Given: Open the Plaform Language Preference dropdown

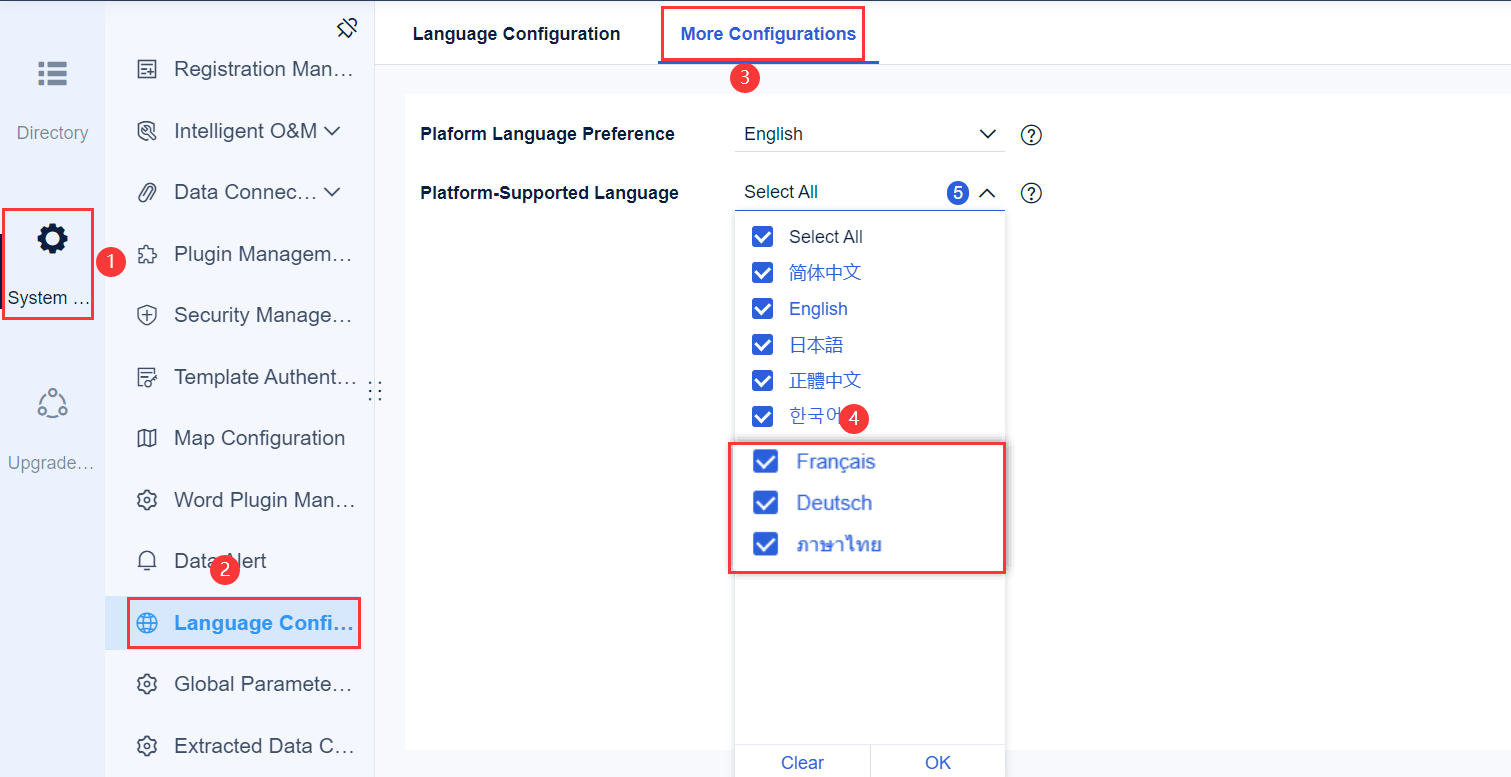Looking at the screenshot, I should pos(869,133).
